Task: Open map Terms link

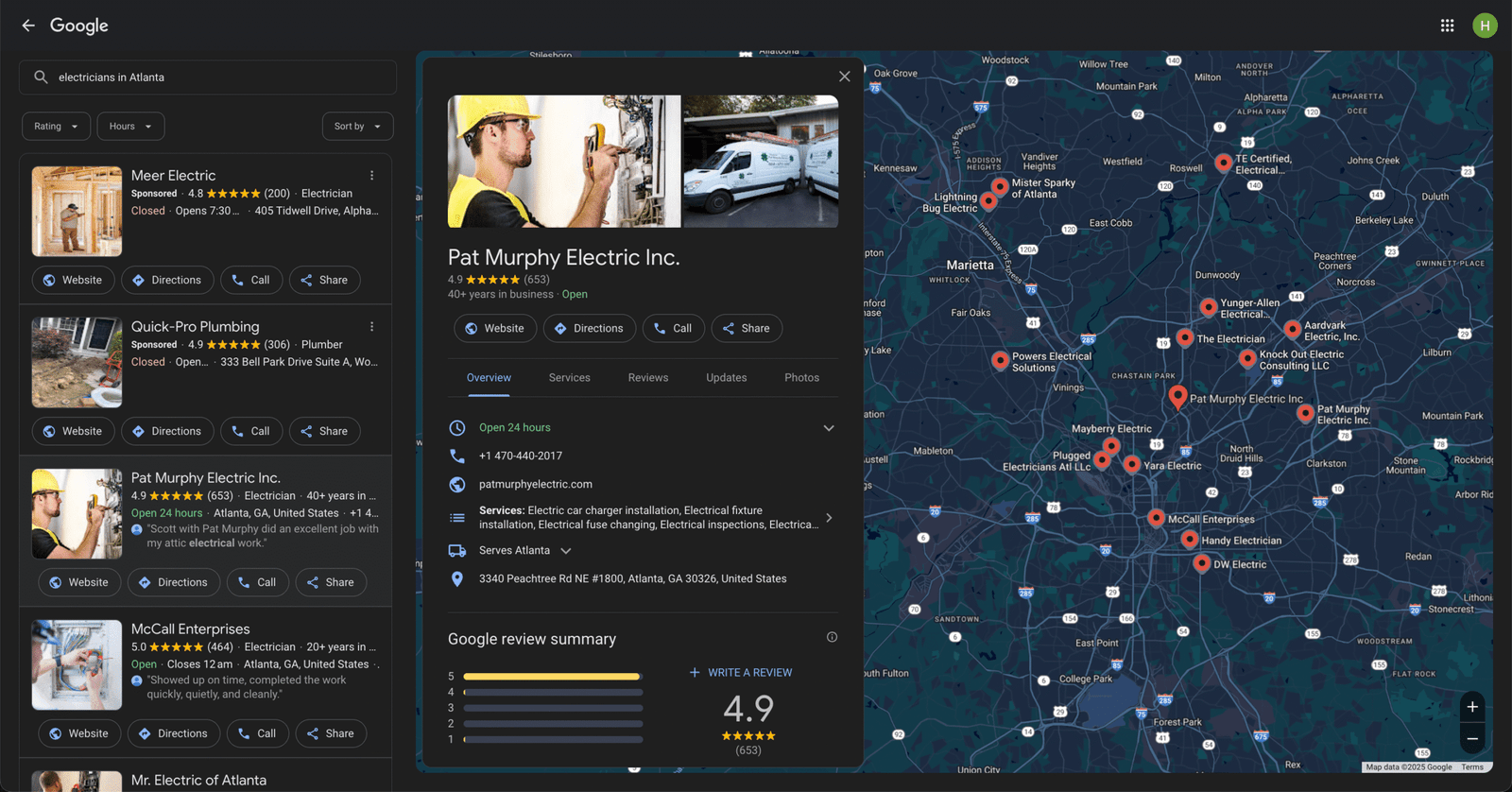Action: pyautogui.click(x=1472, y=767)
